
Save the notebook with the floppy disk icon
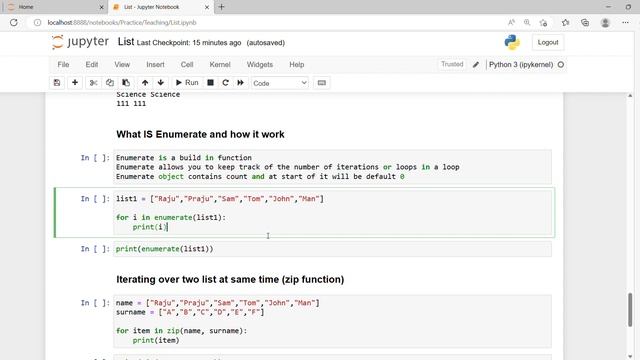[57, 83]
